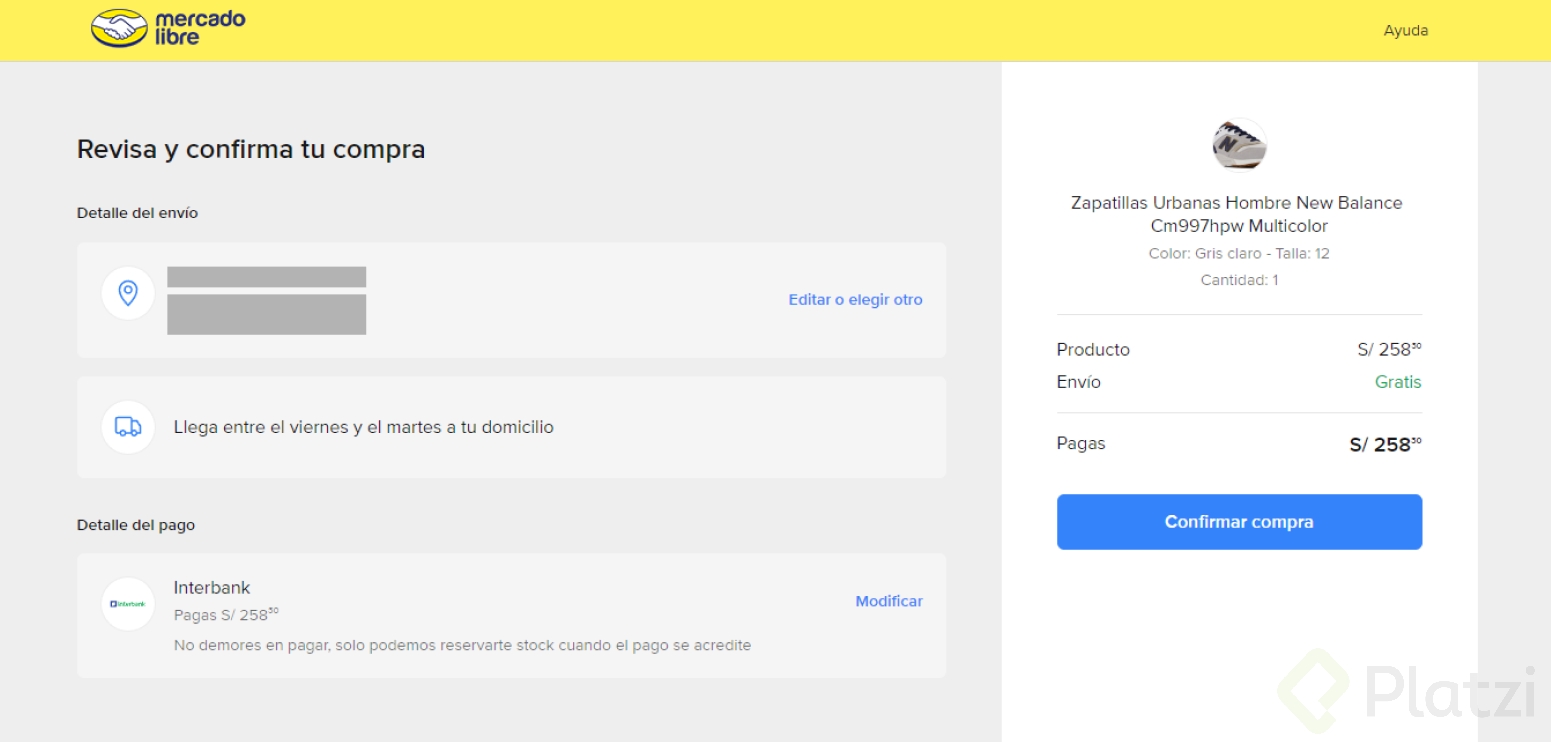Click the 'Pagas' label in order summary

(1081, 443)
